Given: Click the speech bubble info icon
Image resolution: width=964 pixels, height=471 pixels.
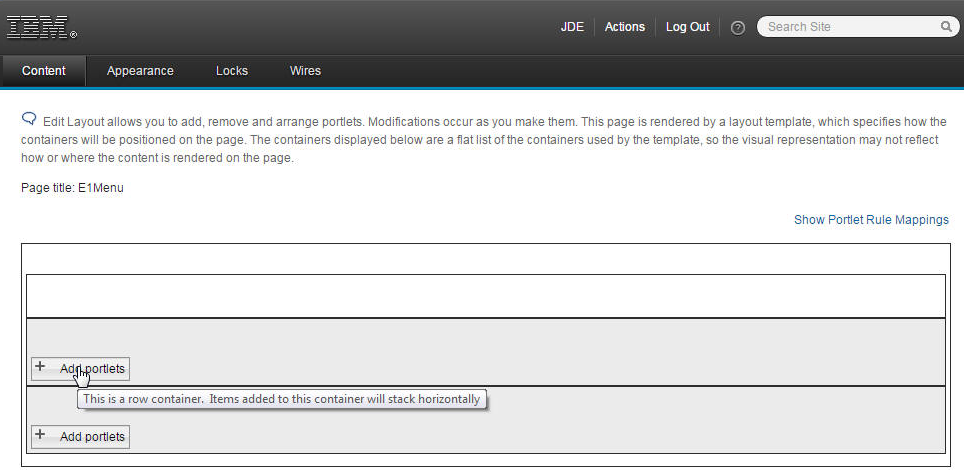Looking at the screenshot, I should coord(29,119).
